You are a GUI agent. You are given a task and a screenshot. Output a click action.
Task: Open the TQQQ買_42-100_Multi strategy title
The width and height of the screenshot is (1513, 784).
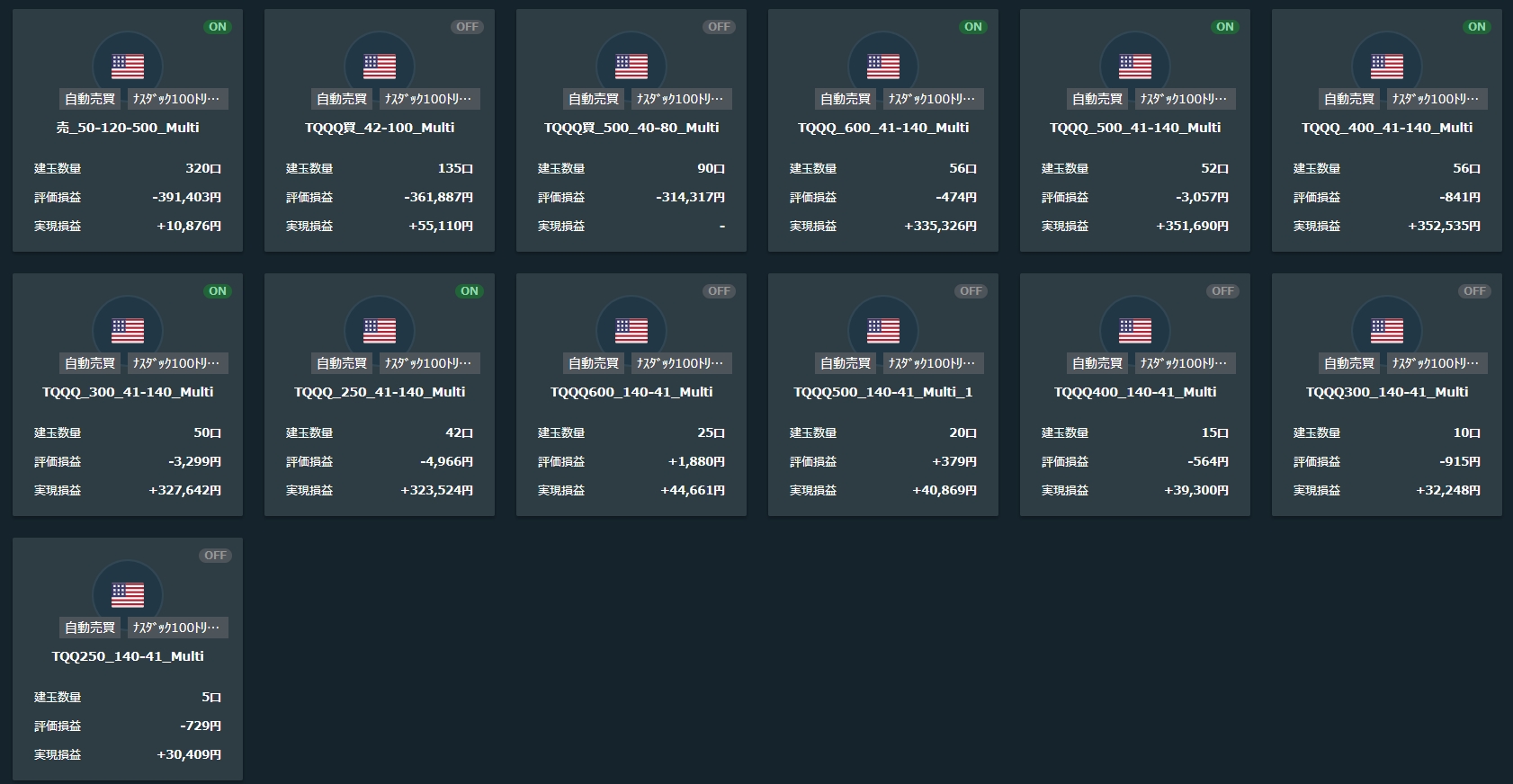[380, 128]
